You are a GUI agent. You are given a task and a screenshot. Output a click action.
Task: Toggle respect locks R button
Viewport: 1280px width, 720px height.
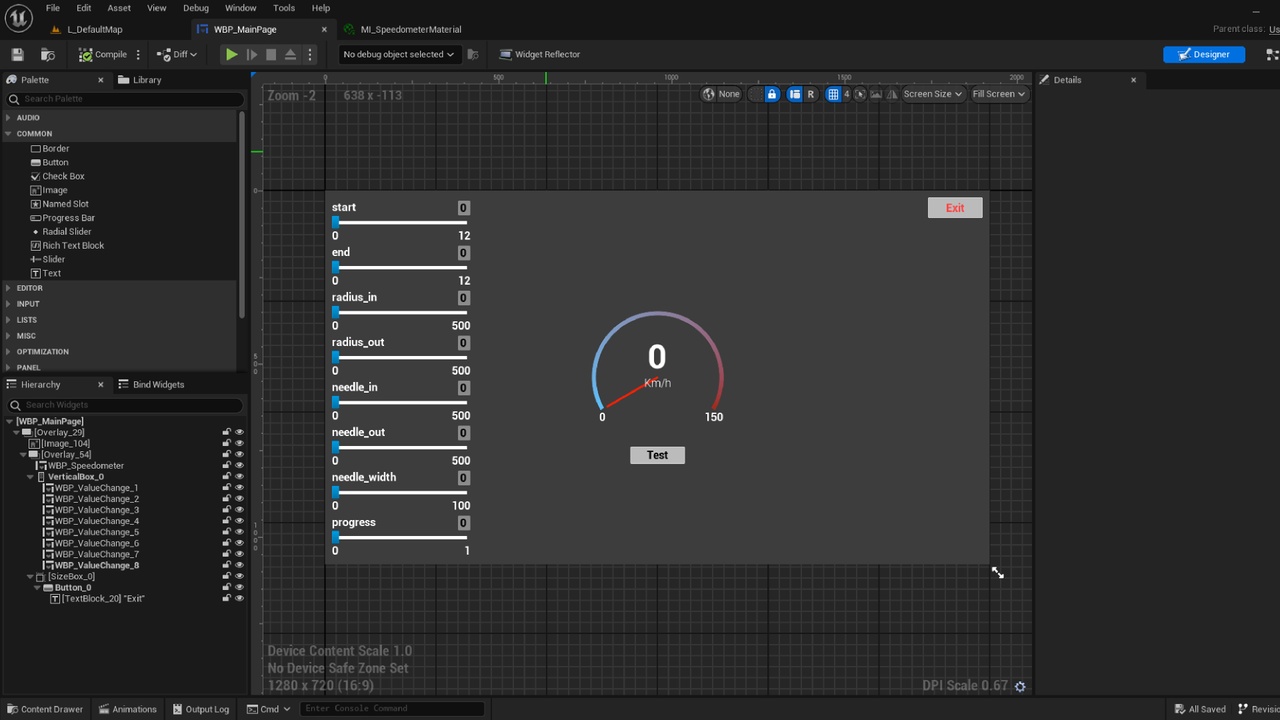click(x=810, y=94)
